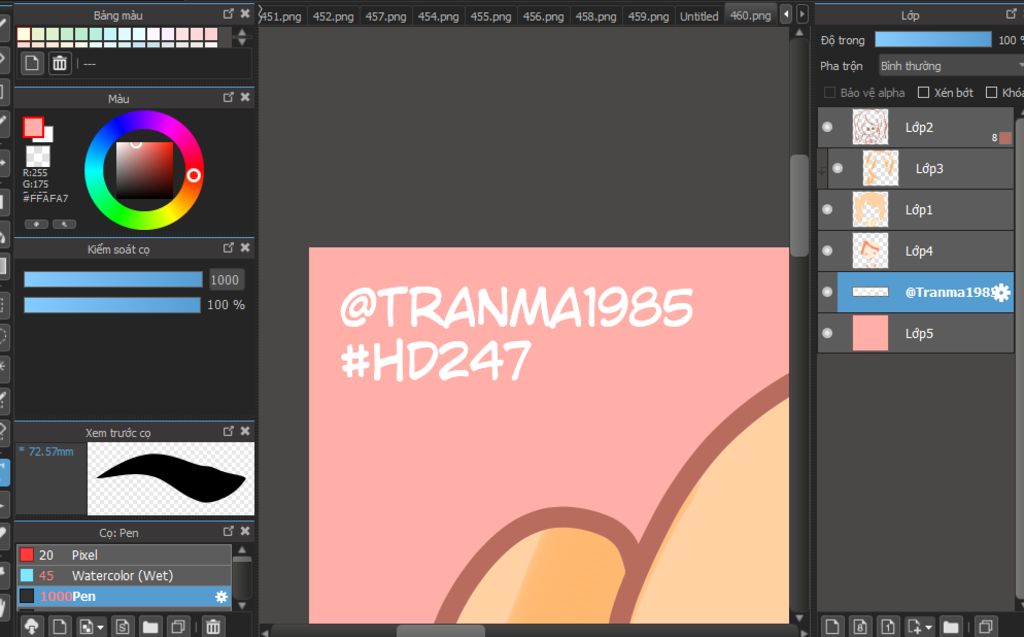Viewport: 1024px width, 637px height.
Task: Select the Lớp3 layer
Action: pyautogui.click(x=921, y=169)
